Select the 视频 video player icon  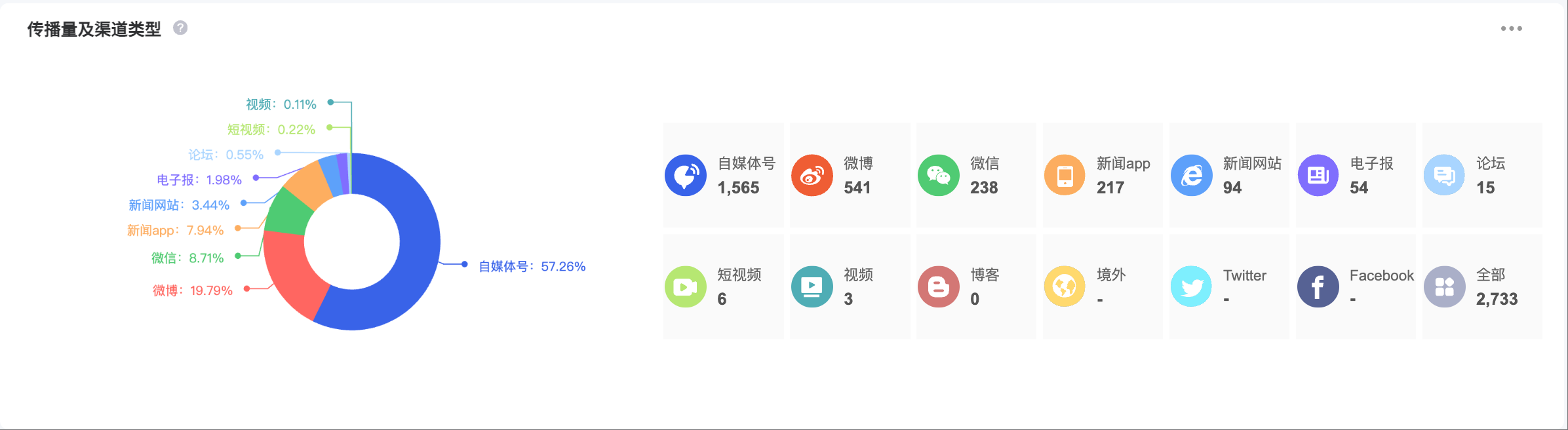[812, 287]
